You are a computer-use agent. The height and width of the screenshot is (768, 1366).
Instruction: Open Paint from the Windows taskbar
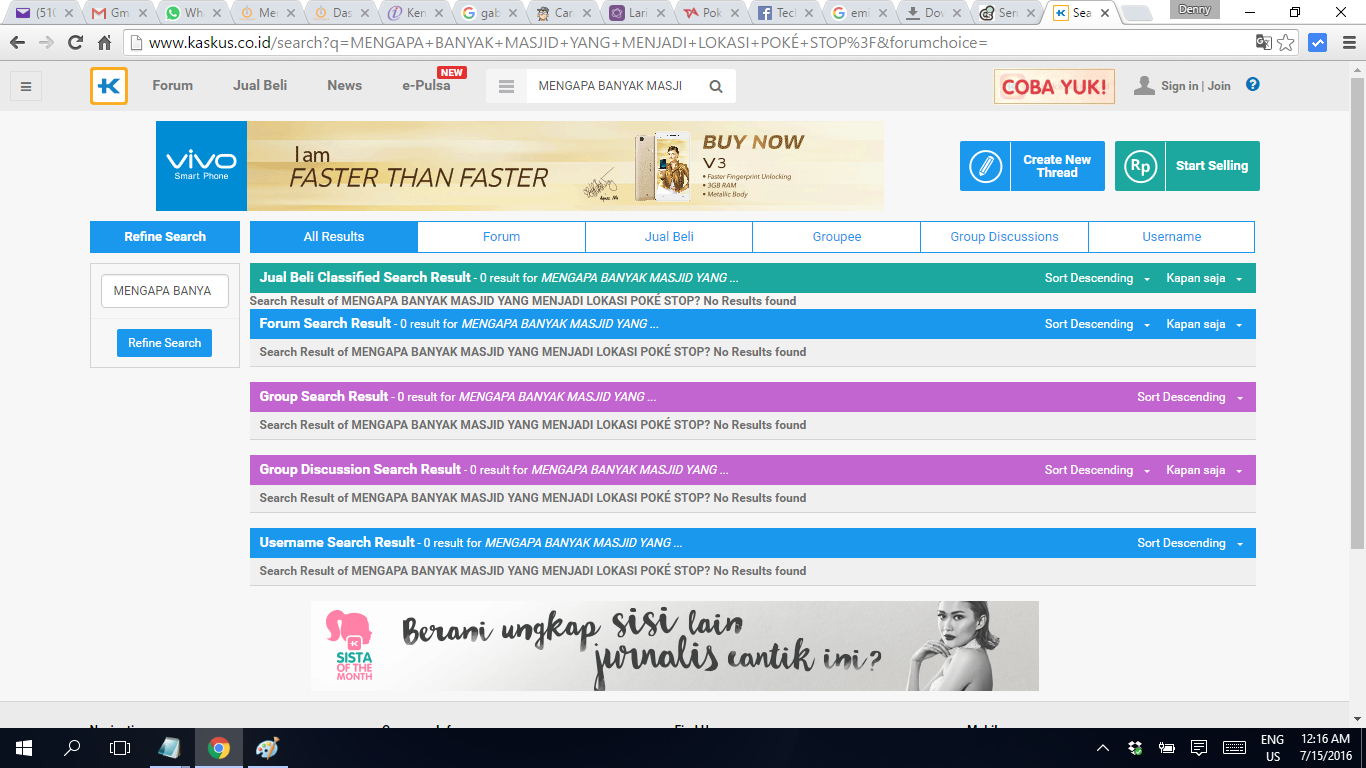point(269,748)
